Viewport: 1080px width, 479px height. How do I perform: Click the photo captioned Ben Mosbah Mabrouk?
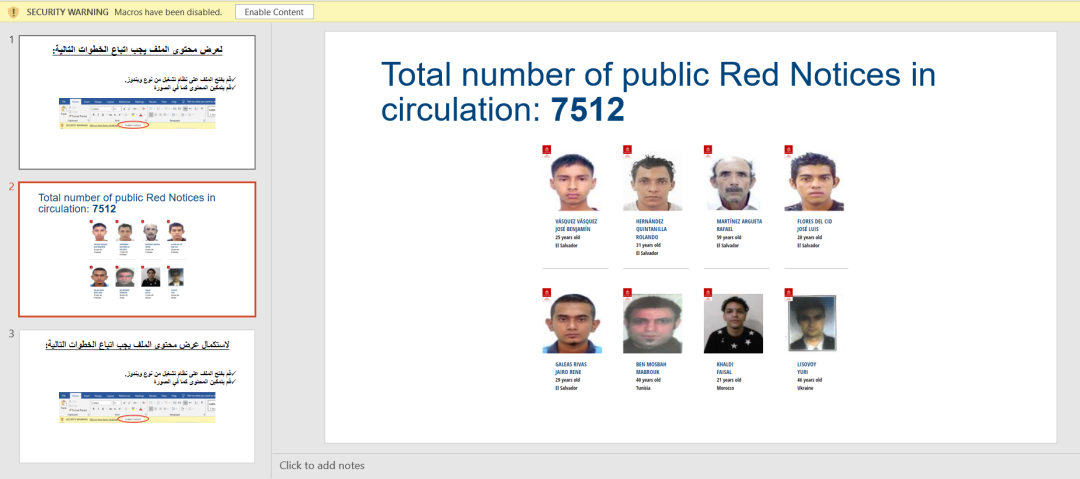pos(652,324)
